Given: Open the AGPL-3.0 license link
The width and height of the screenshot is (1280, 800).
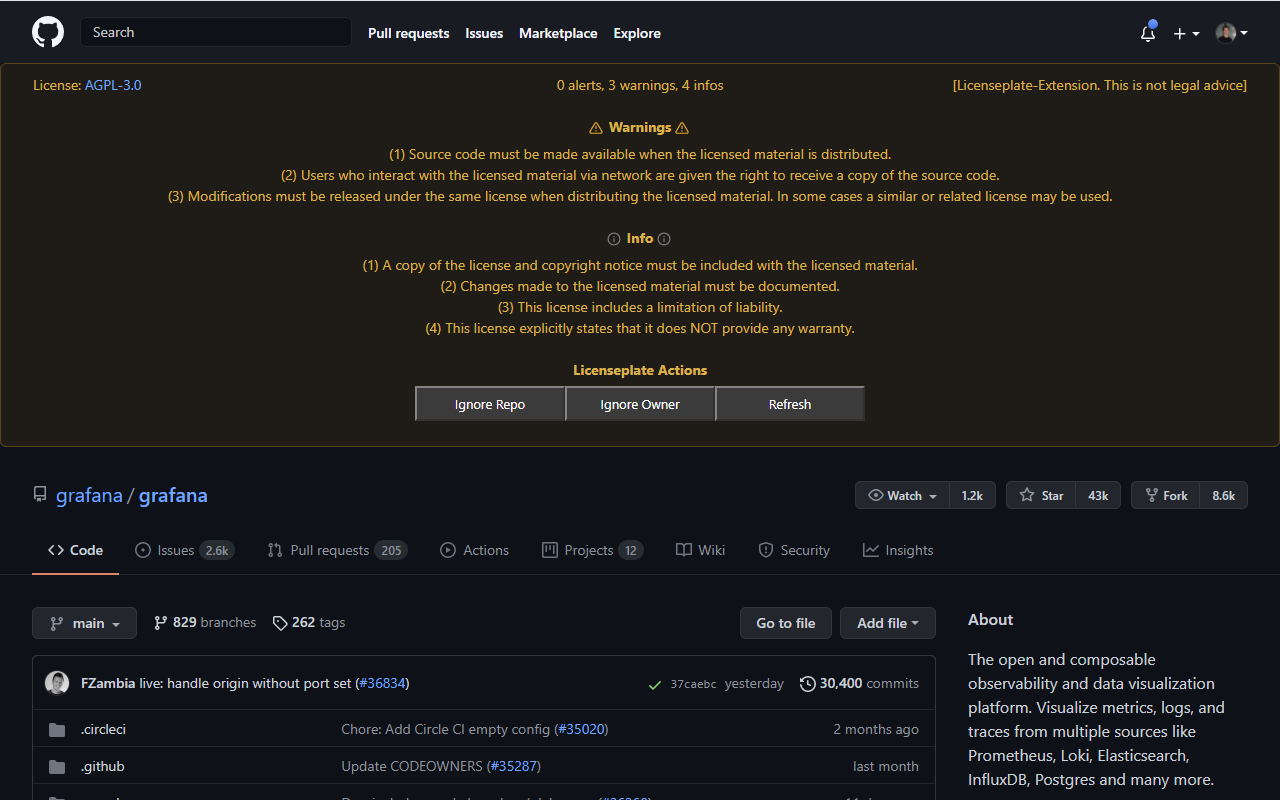Looking at the screenshot, I should click(113, 85).
